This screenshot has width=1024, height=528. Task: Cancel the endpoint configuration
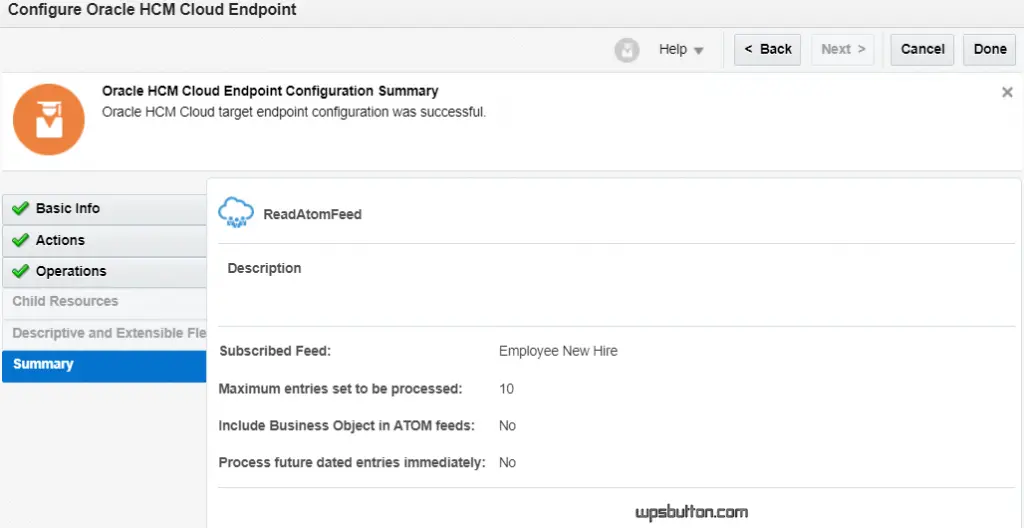click(x=922, y=50)
